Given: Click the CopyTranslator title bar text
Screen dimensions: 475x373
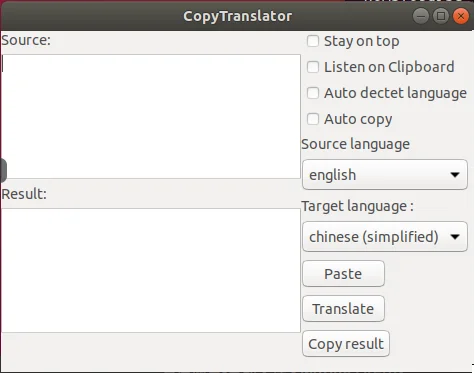Looking at the screenshot, I should [x=238, y=16].
